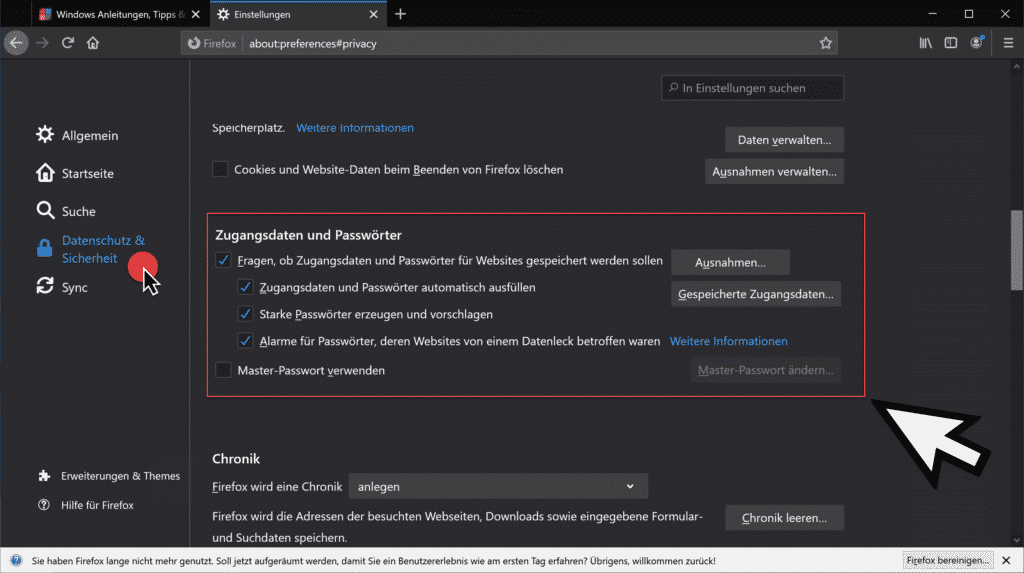Select the Einstellungen tab
1024x573 pixels.
(x=298, y=14)
